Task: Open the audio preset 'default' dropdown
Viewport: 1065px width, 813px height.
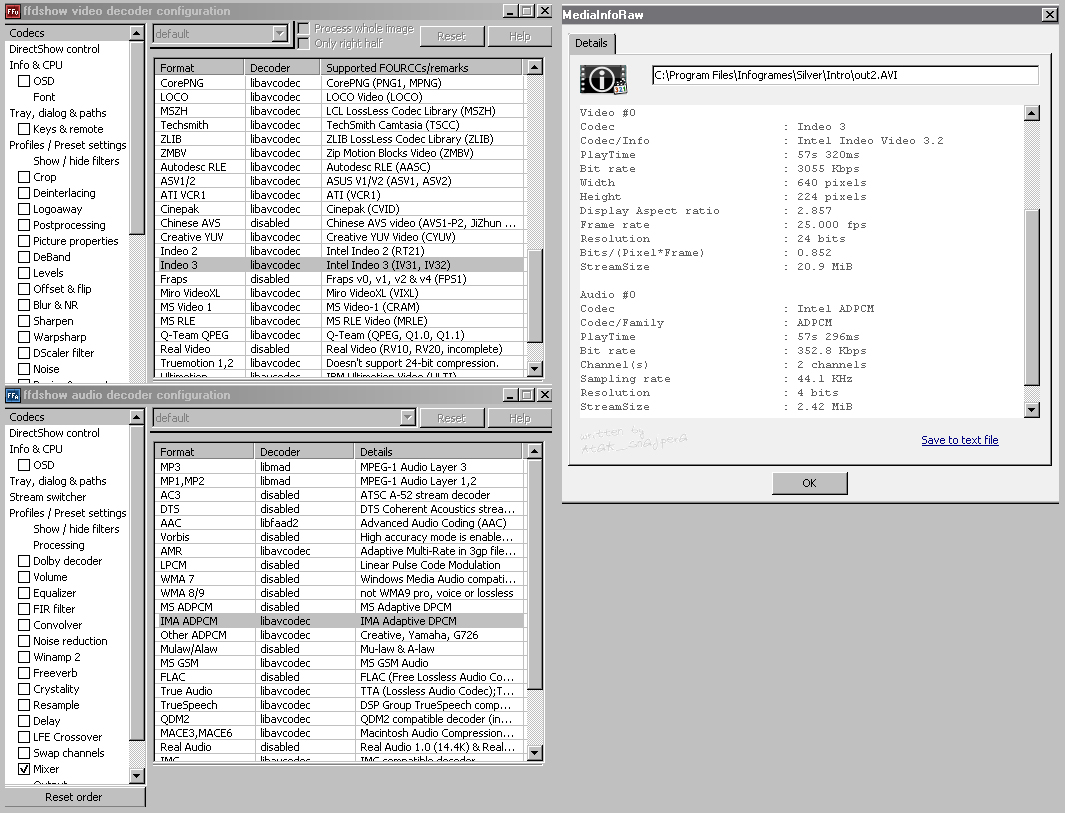Action: pyautogui.click(x=407, y=418)
